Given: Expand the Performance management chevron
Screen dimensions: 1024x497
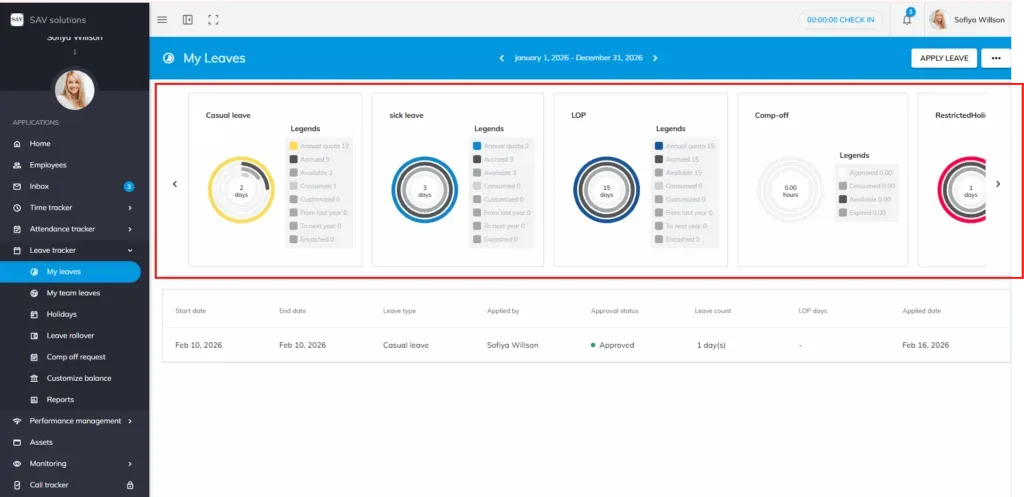Looking at the screenshot, I should tap(130, 421).
